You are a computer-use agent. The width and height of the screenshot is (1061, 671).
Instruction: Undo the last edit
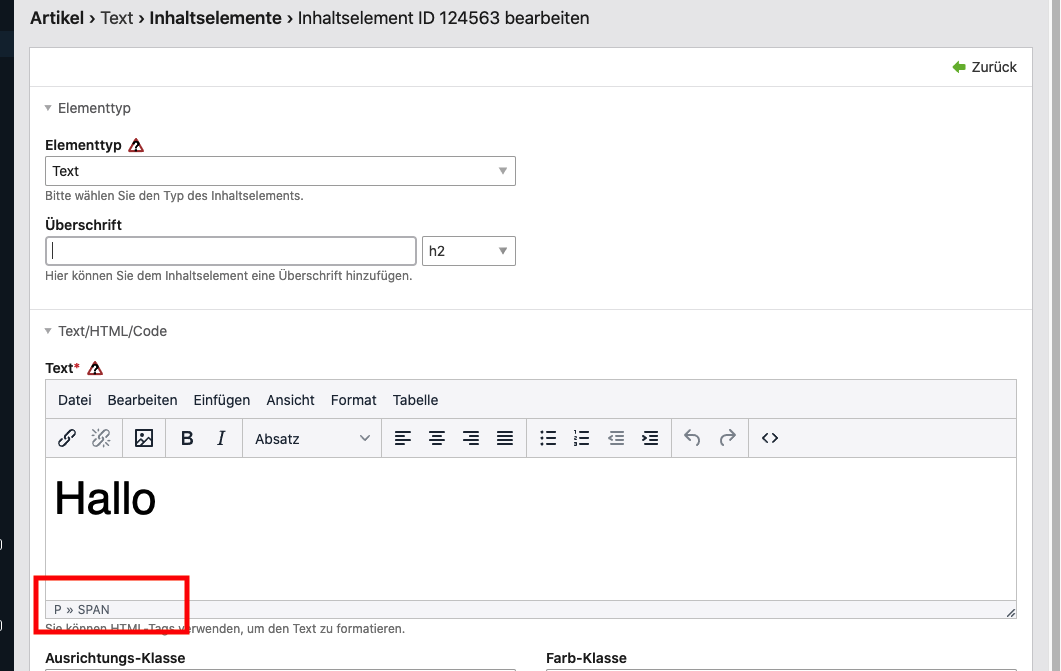pos(692,438)
